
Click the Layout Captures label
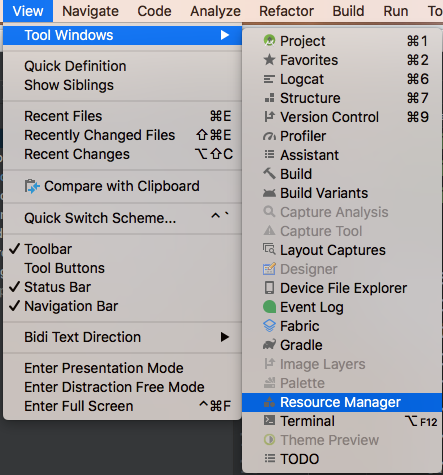[x=333, y=250]
